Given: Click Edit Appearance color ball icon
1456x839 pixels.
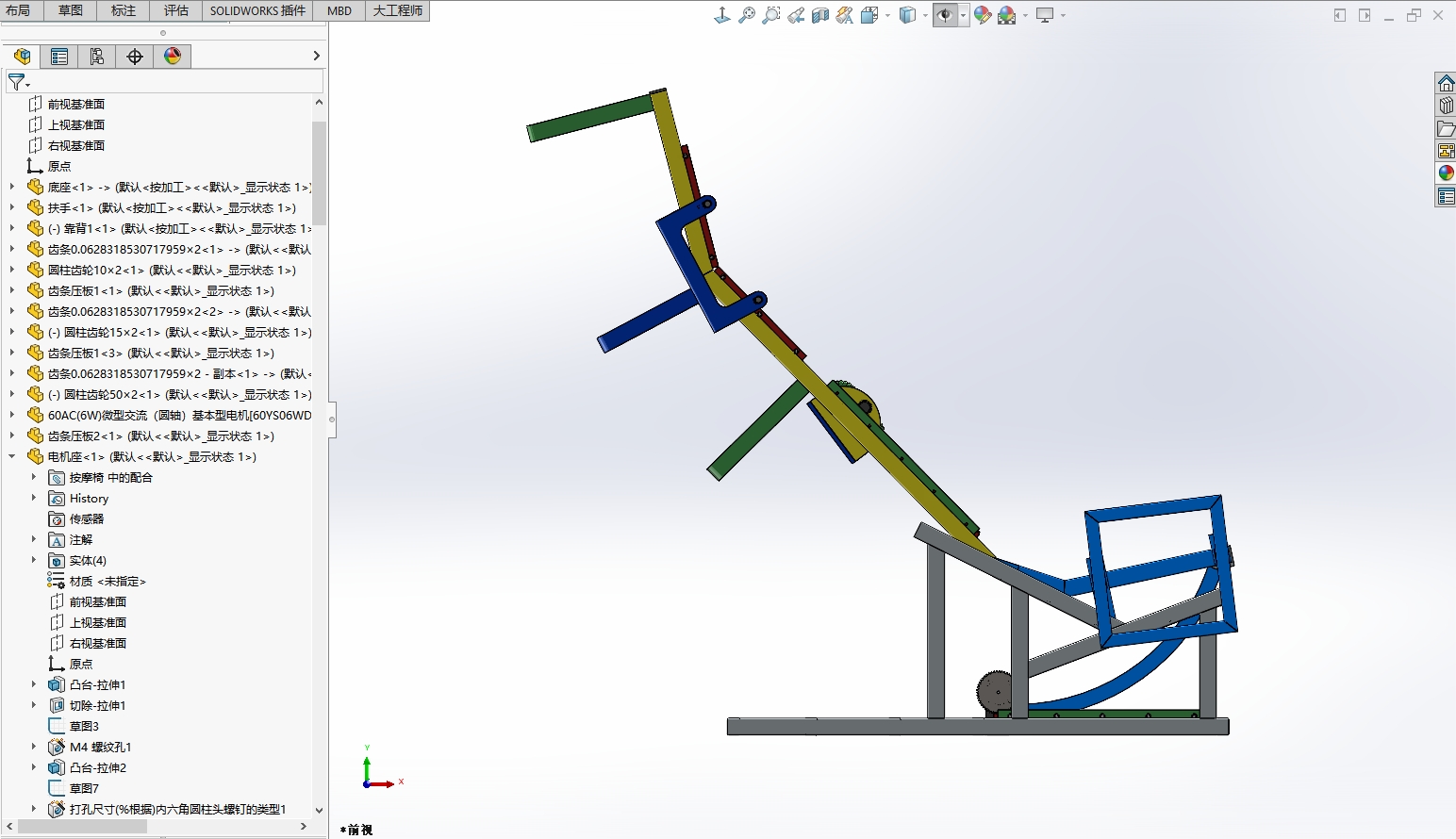Looking at the screenshot, I should tap(983, 15).
